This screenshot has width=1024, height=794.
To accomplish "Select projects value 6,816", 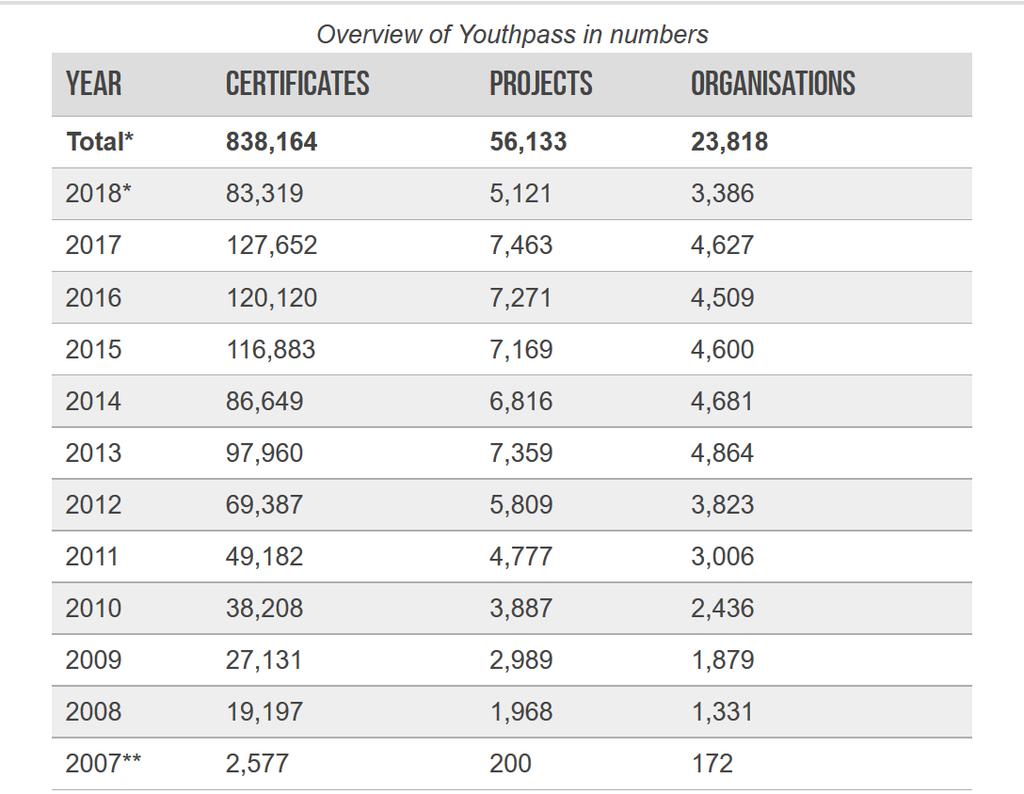I will (x=520, y=401).
